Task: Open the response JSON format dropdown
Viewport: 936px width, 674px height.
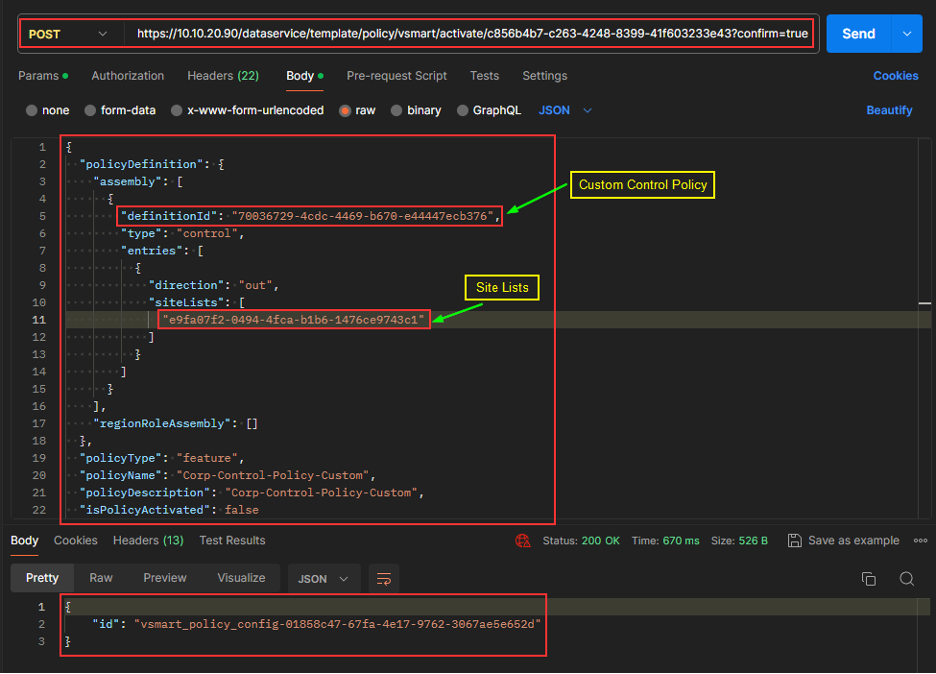Action: click(324, 579)
